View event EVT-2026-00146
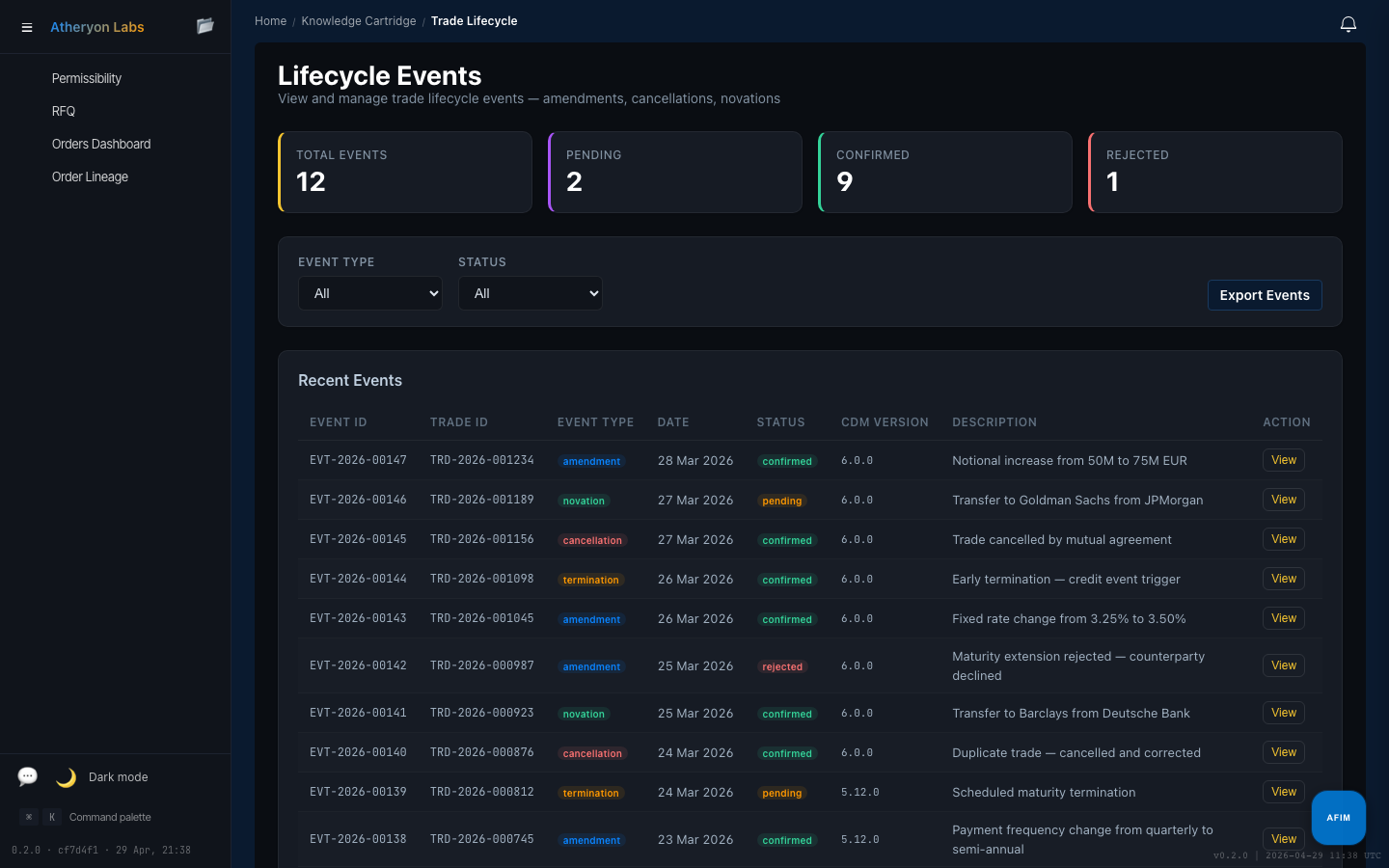 [x=1284, y=500]
